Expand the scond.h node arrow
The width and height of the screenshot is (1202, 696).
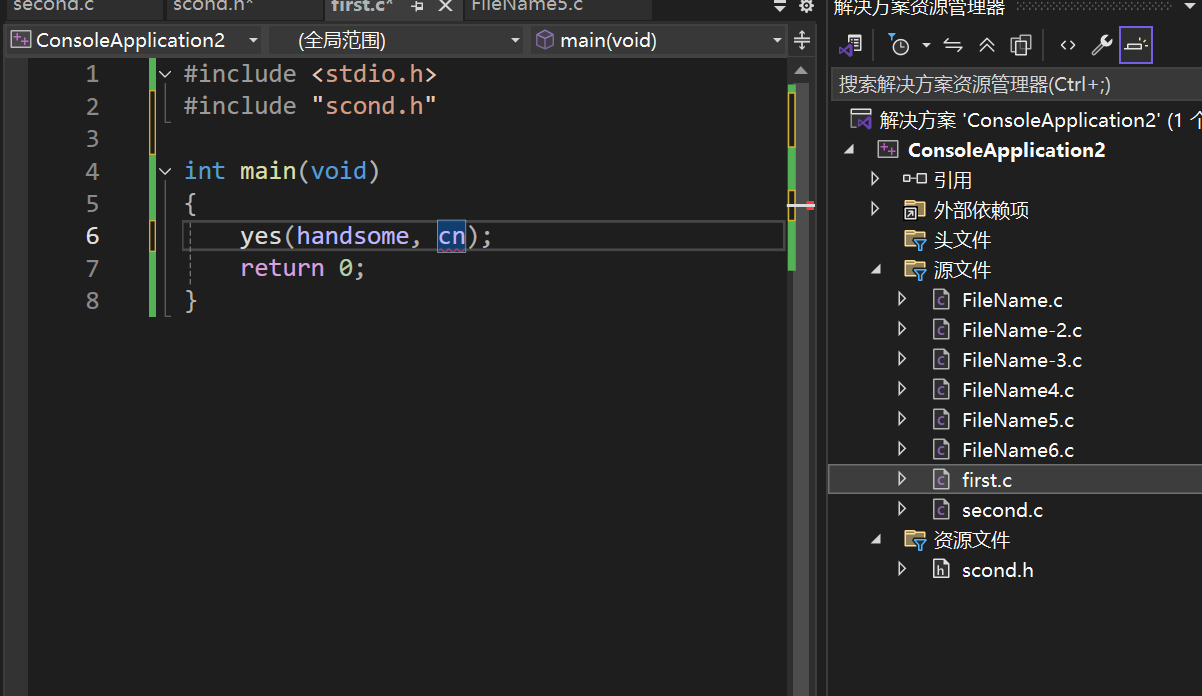coord(902,570)
